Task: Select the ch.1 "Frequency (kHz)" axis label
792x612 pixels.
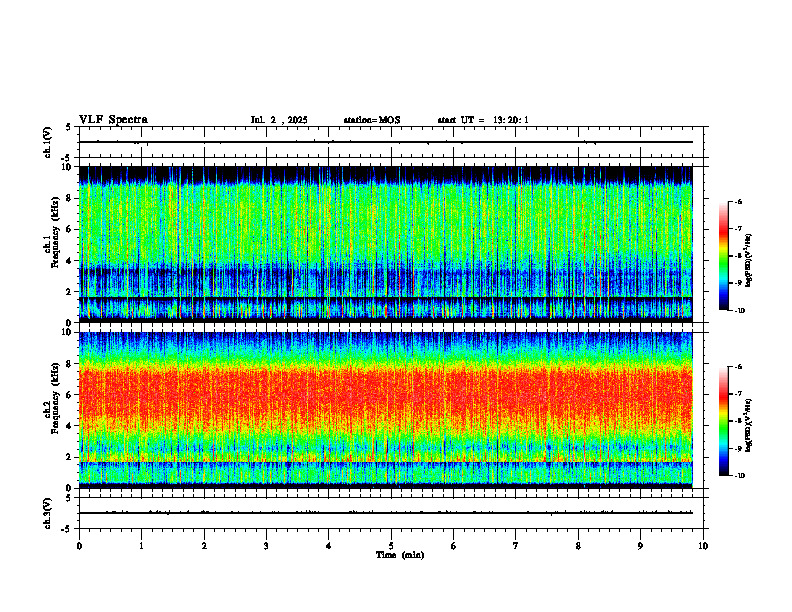Action: pyautogui.click(x=55, y=231)
